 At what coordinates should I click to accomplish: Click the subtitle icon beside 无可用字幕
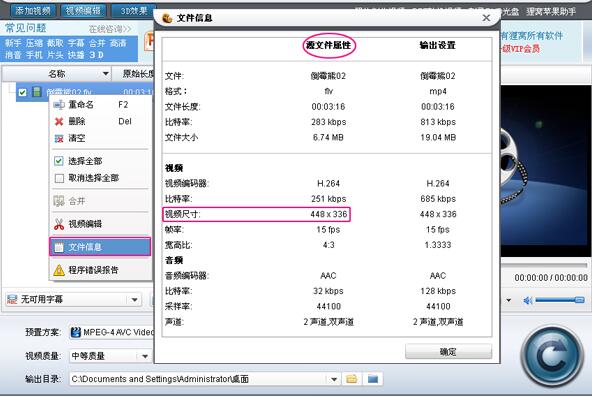coord(12,300)
